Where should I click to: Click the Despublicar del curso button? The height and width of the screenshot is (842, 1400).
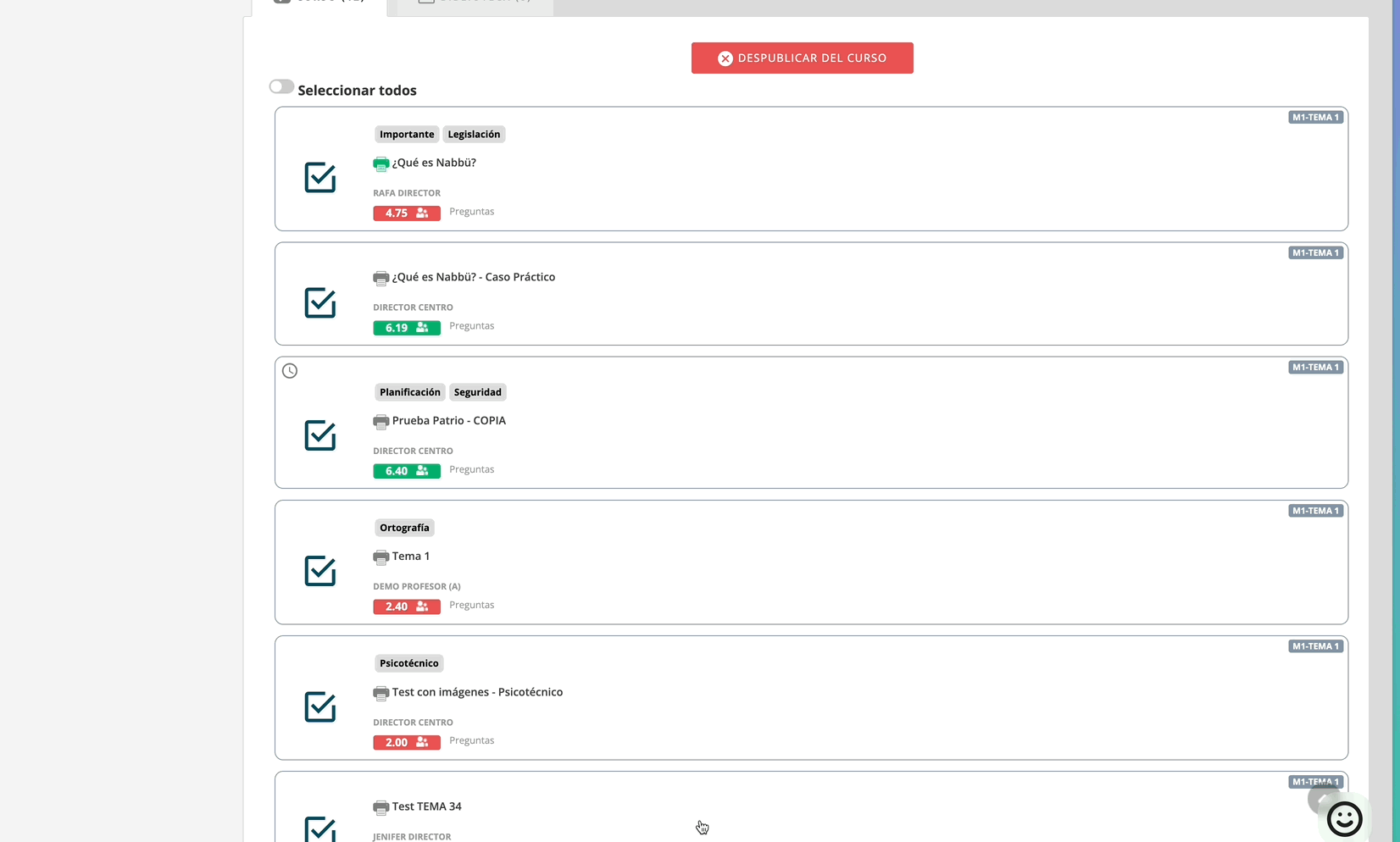pyautogui.click(x=802, y=58)
